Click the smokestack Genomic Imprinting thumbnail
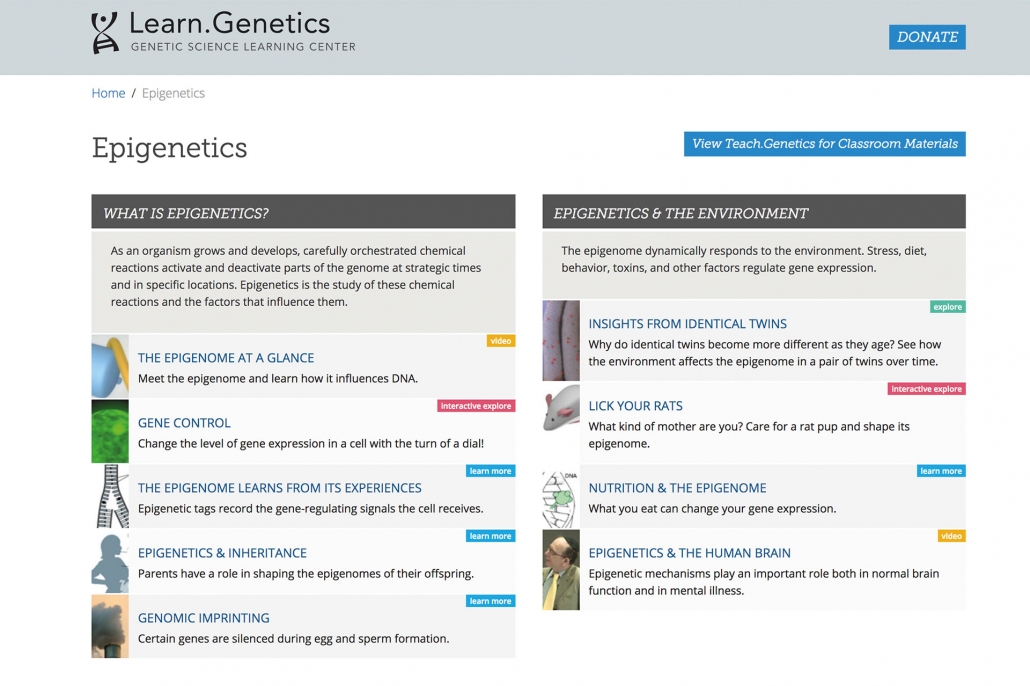Image resolution: width=1030 pixels, height=686 pixels. [x=110, y=626]
